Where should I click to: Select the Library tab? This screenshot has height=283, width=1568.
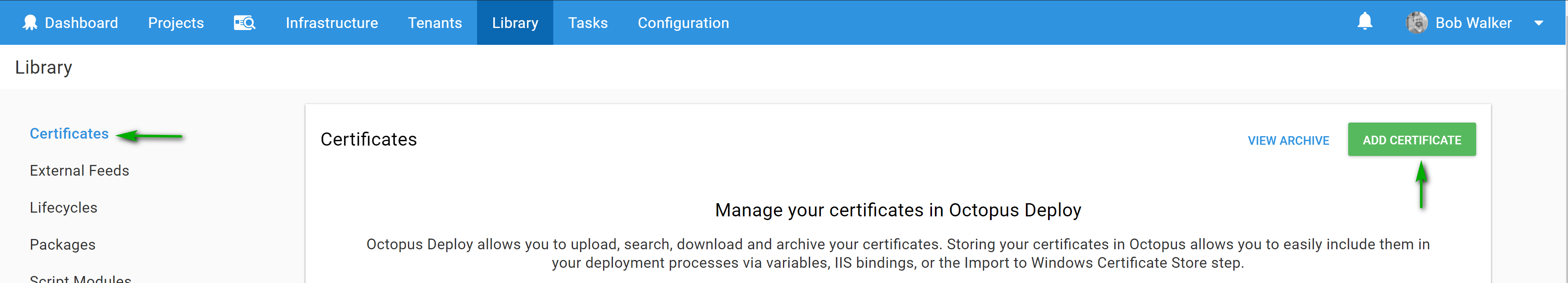[x=515, y=23]
